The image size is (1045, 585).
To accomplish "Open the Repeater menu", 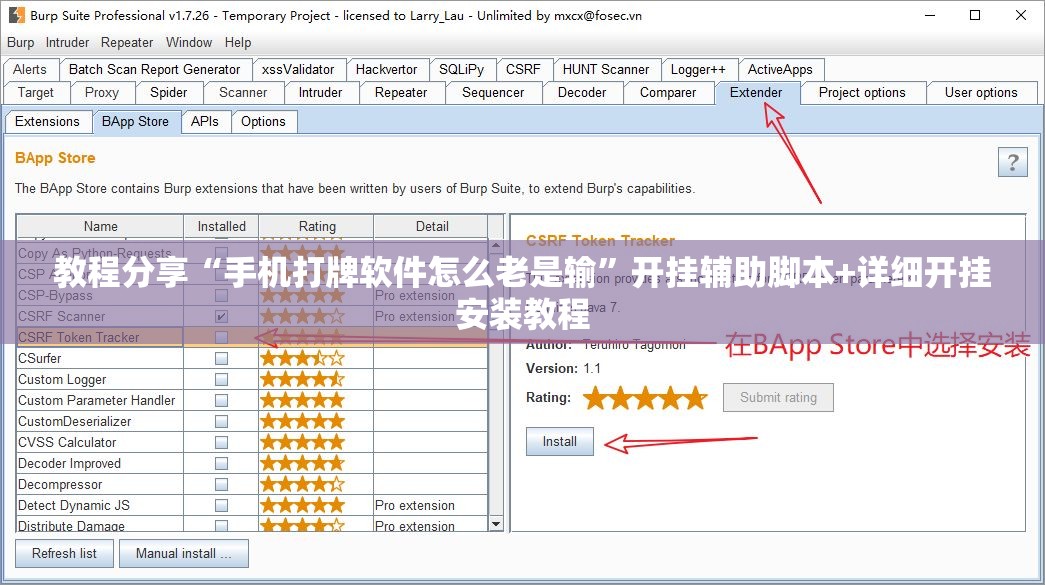I will pyautogui.click(x=127, y=43).
